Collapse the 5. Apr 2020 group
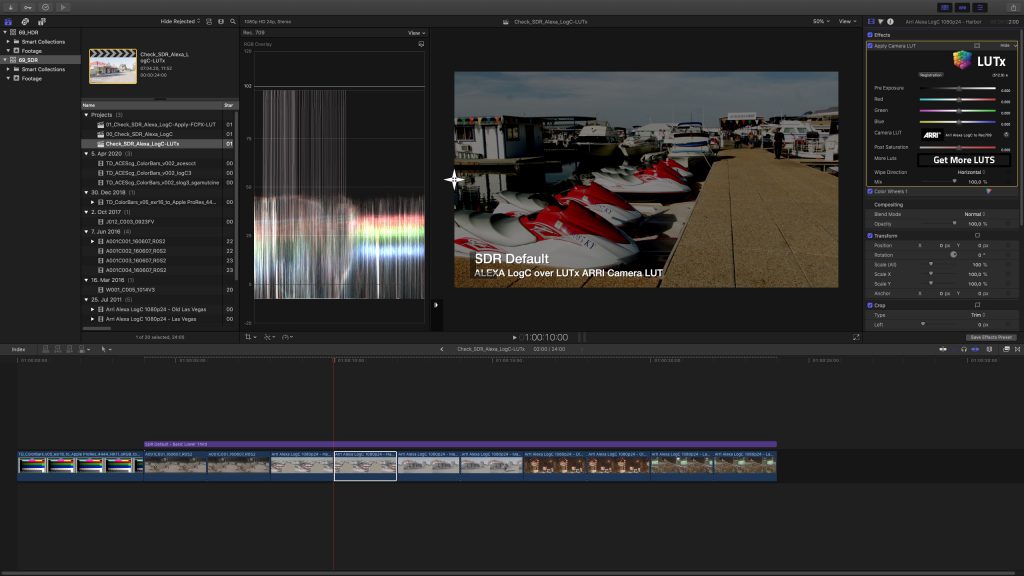This screenshot has height=576, width=1024. pyautogui.click(x=86, y=153)
